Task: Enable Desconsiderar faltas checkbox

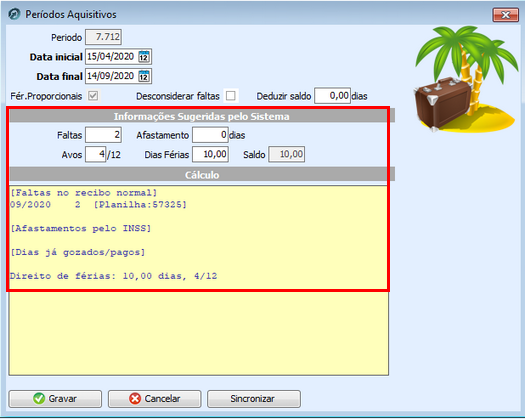Action: [x=231, y=96]
